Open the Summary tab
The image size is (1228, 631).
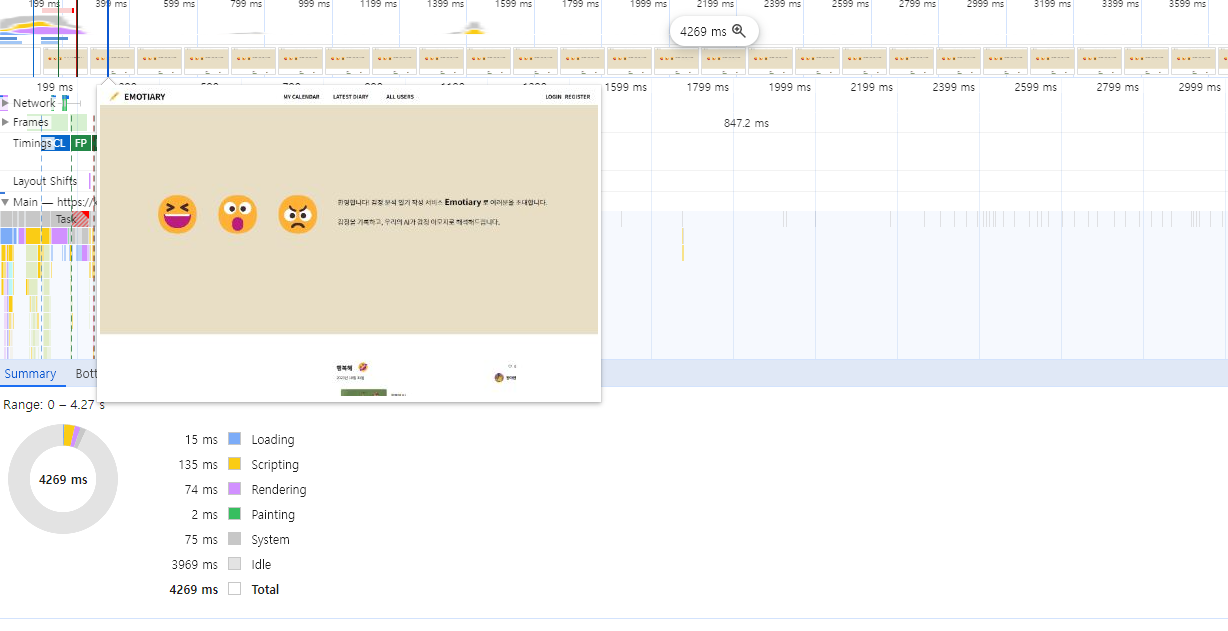[30, 374]
